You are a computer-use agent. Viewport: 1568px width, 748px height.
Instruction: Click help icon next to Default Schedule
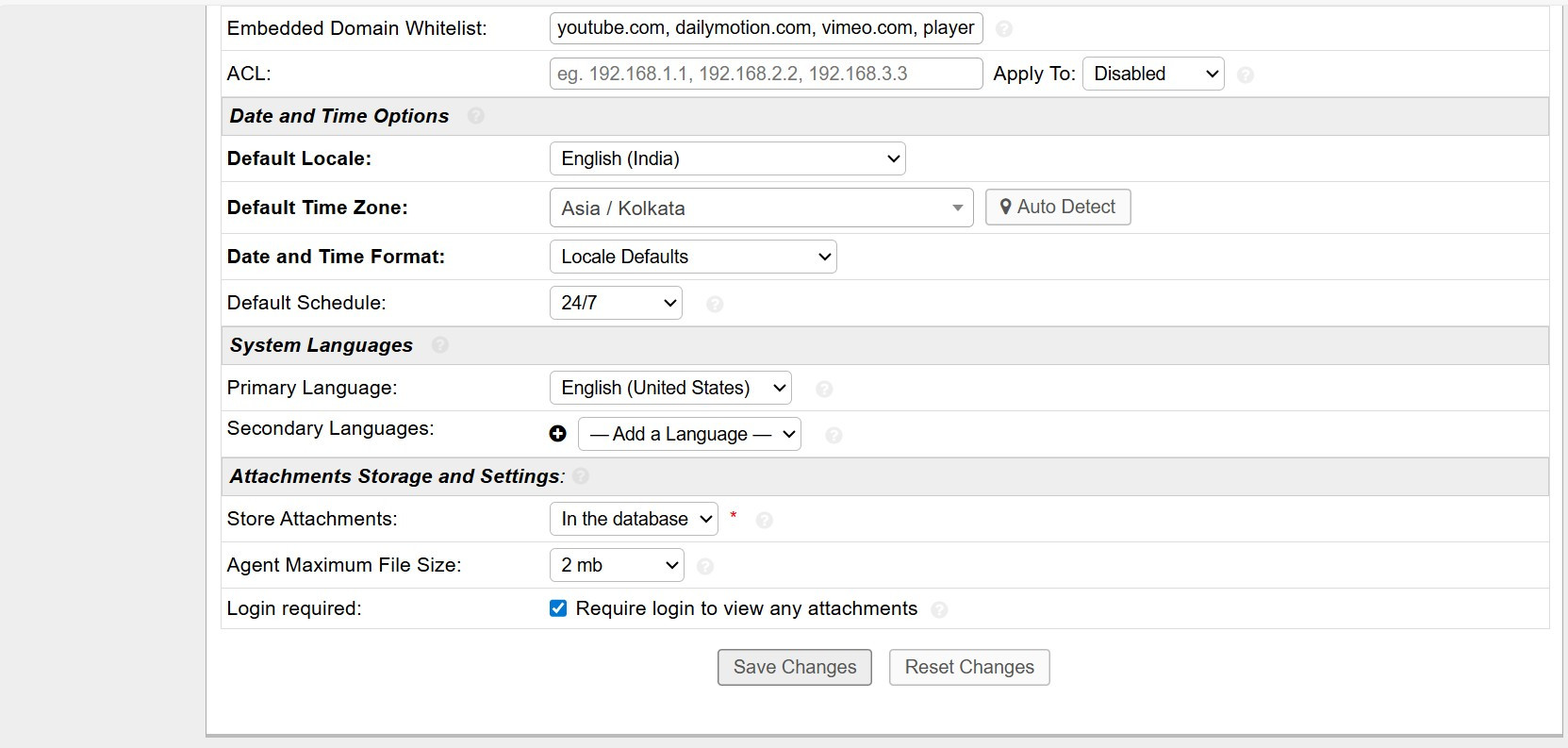pos(715,304)
